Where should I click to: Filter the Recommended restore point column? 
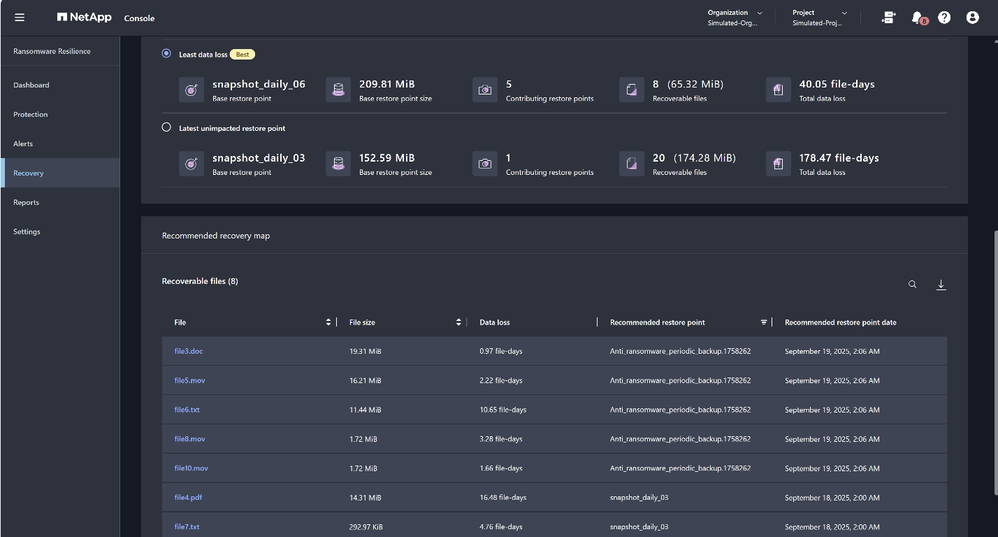[x=764, y=322]
